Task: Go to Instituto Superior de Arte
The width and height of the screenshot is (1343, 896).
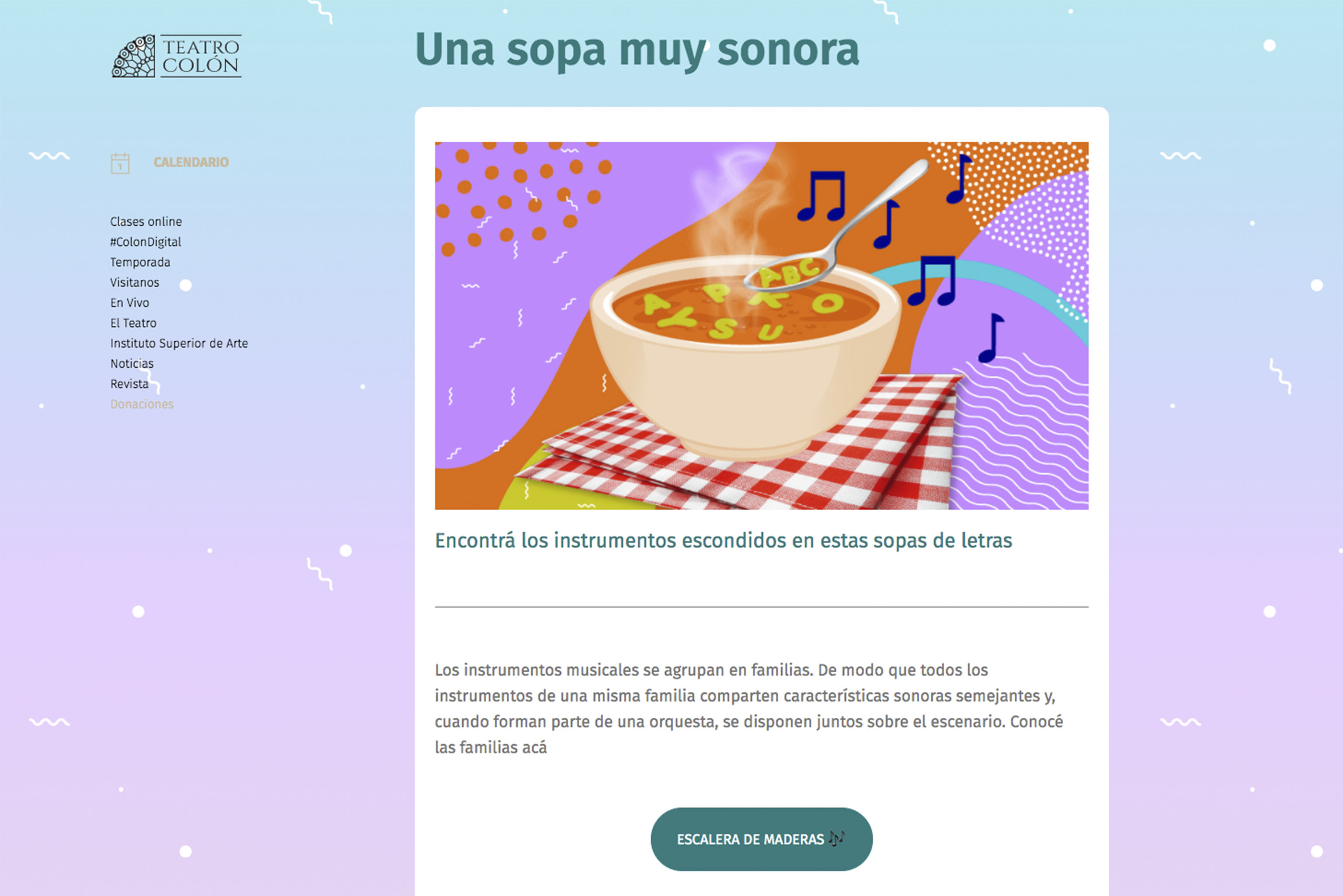Action: click(x=179, y=344)
